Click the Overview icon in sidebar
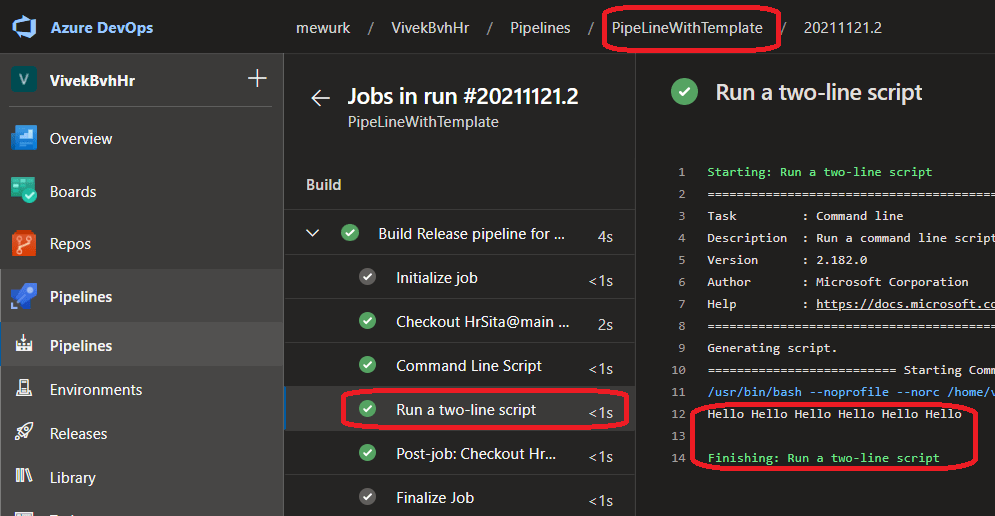Image resolution: width=995 pixels, height=516 pixels. pyautogui.click(x=24, y=138)
